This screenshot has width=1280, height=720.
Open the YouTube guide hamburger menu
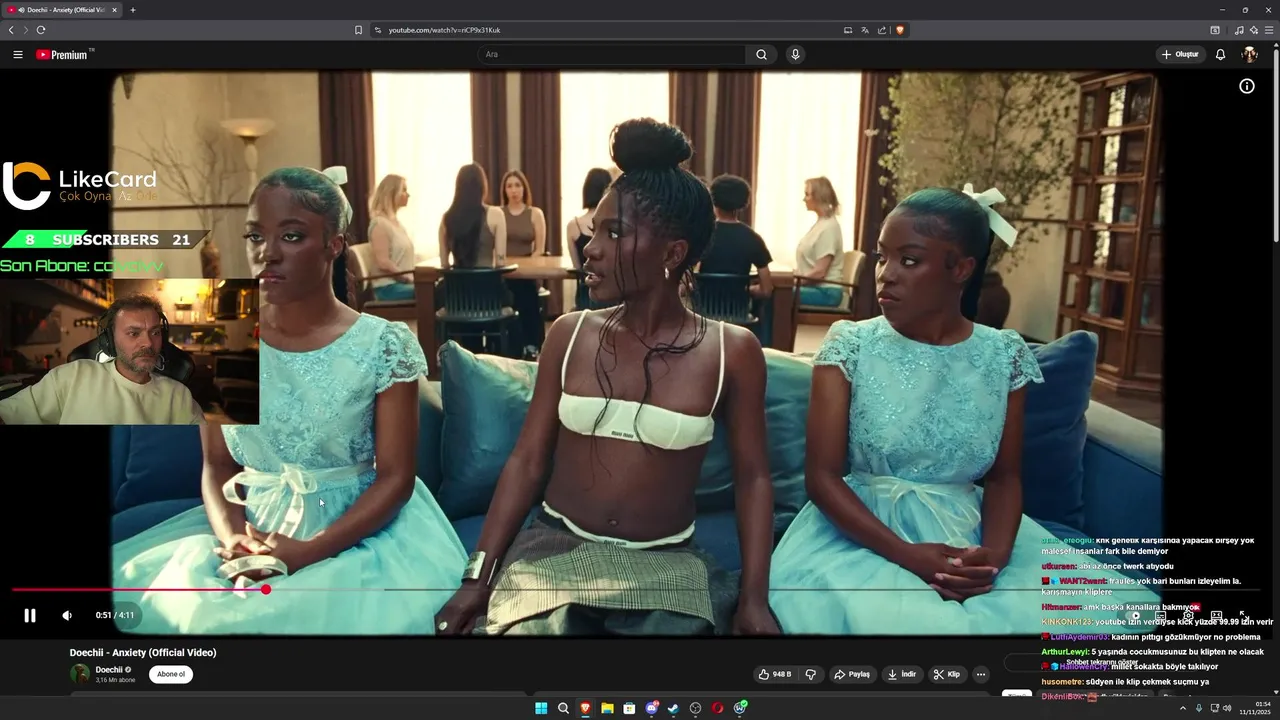pos(18,54)
